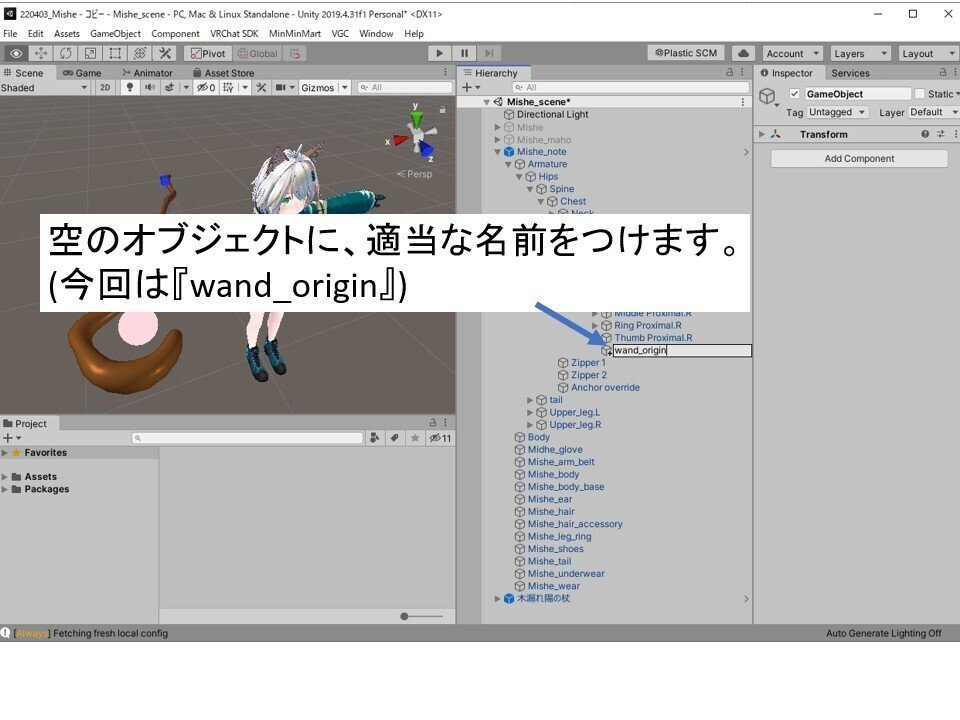Viewport: 960px width, 720px height.
Task: Select the Hand view tool
Action: 16,53
